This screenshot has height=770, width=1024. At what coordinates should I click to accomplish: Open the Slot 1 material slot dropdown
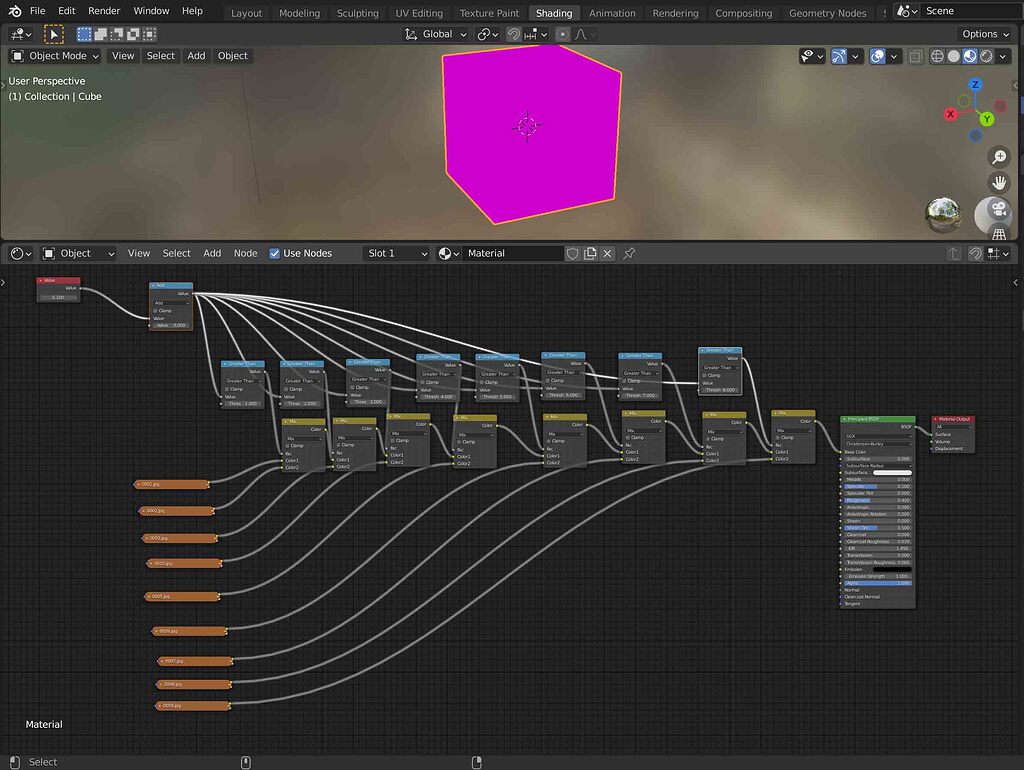pos(396,253)
